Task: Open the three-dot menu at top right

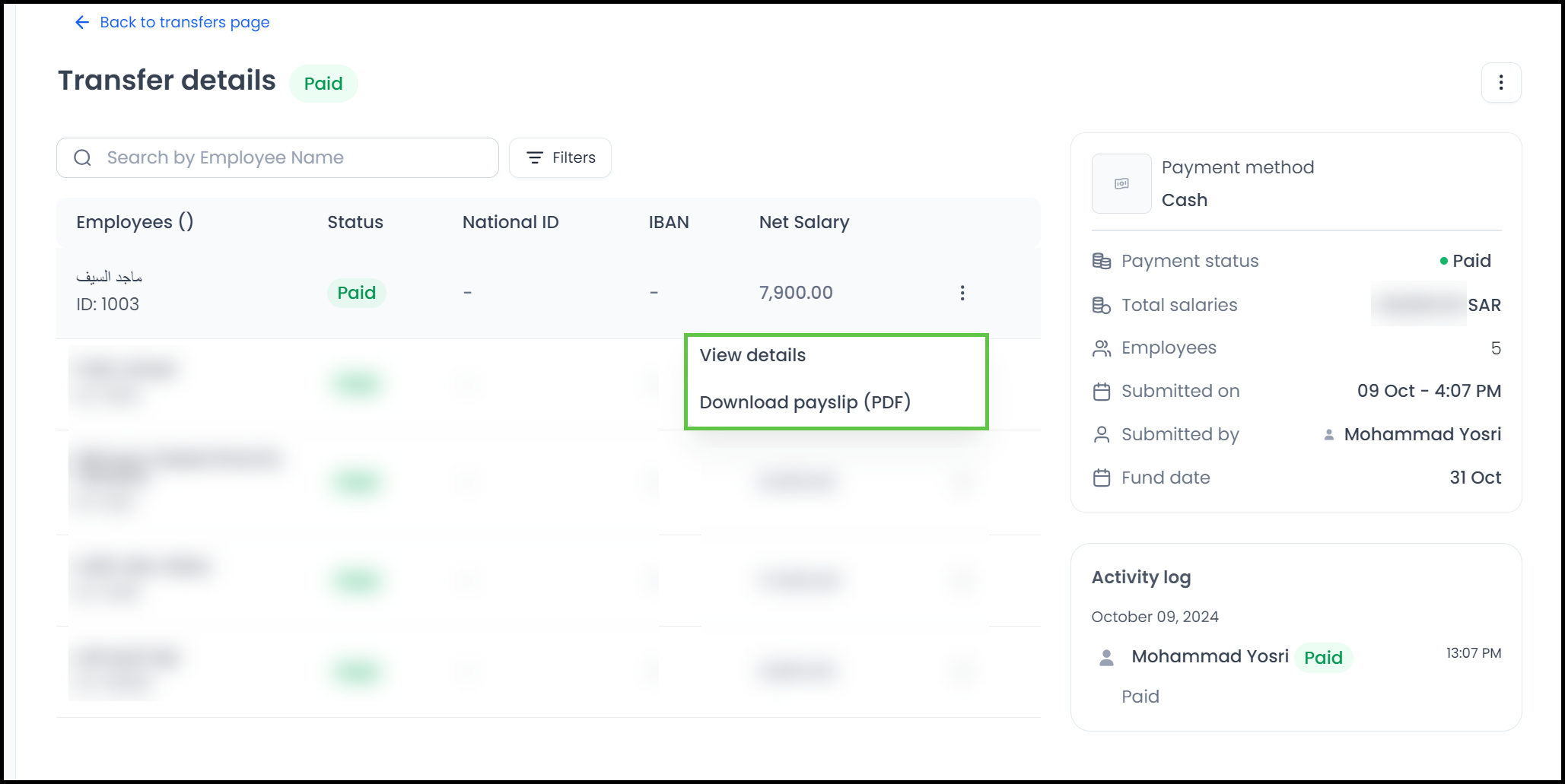Action: tap(1500, 82)
